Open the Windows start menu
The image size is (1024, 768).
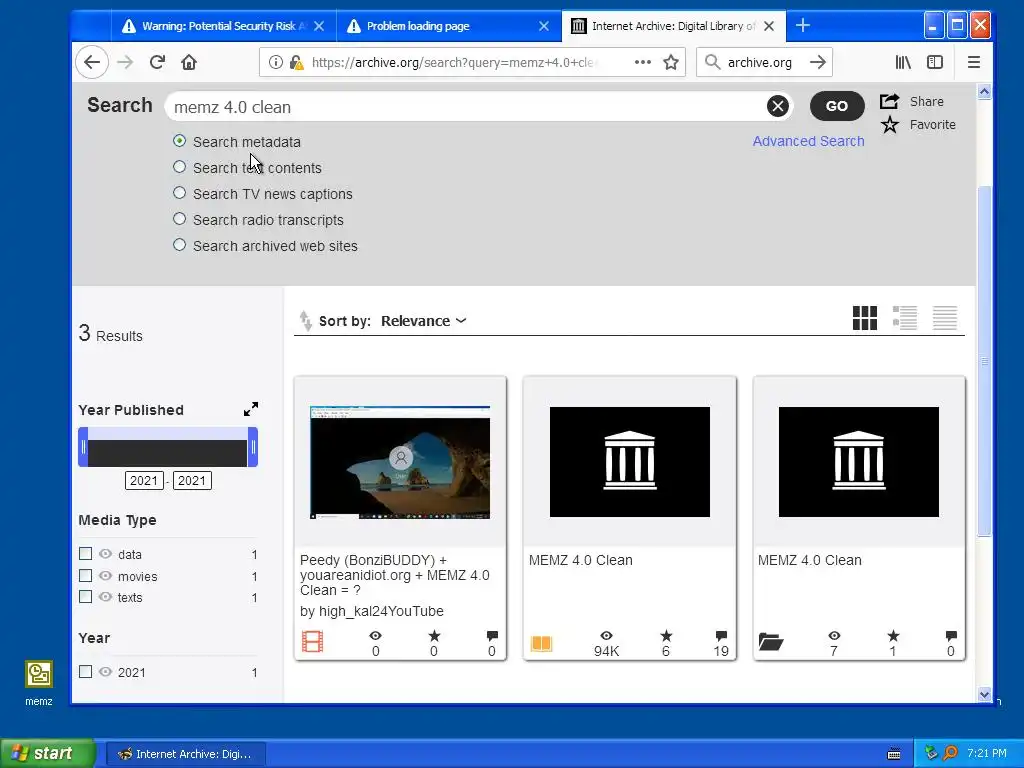click(x=46, y=753)
